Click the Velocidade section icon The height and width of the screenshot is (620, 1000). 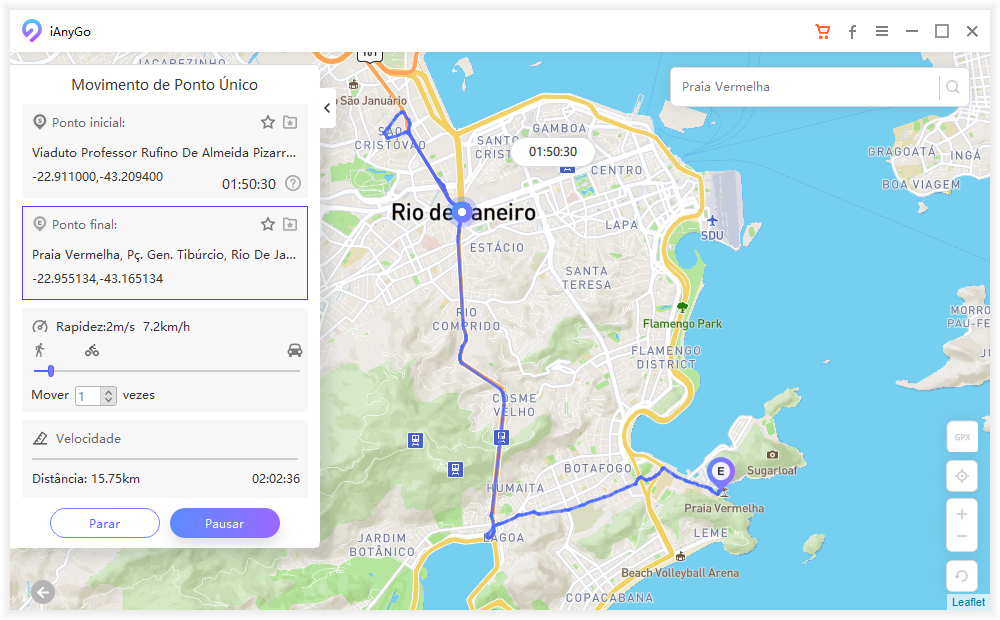click(x=40, y=438)
